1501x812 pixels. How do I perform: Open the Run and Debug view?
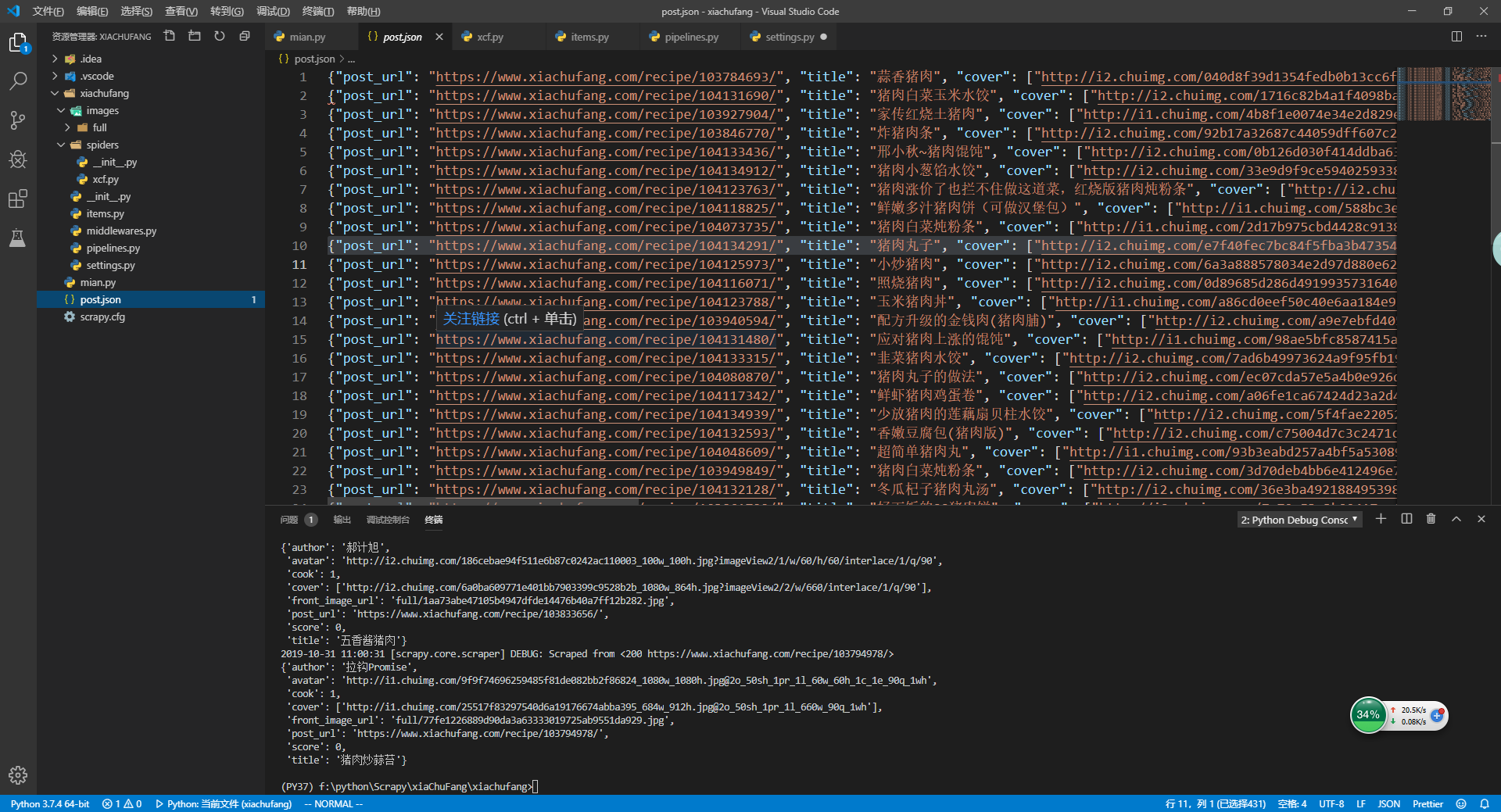18,159
